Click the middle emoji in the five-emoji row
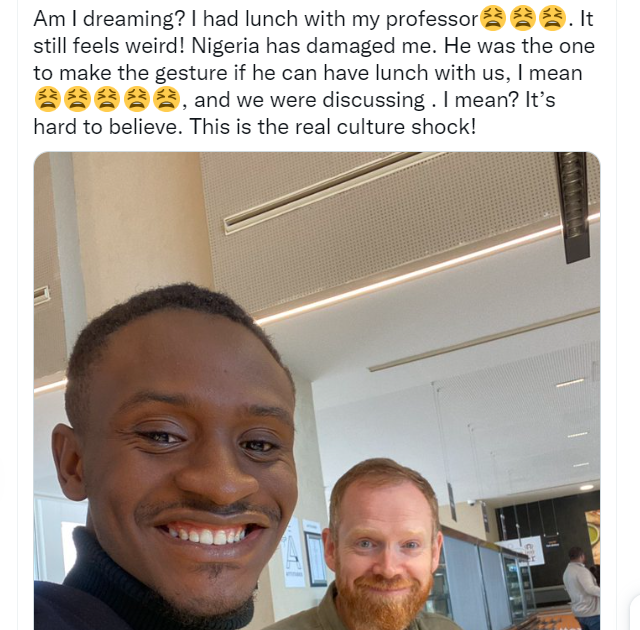Image resolution: width=640 pixels, height=630 pixels. (107, 100)
